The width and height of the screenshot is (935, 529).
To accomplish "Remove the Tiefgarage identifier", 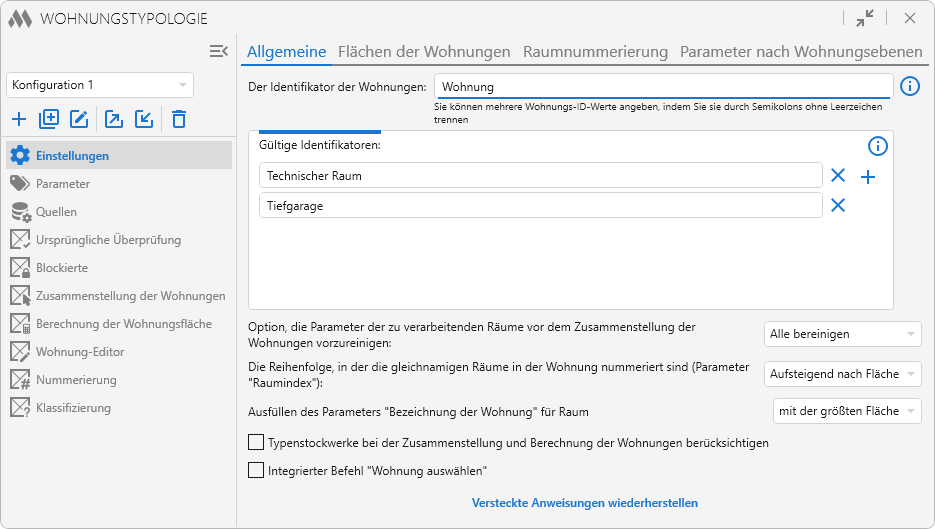I will (x=838, y=205).
